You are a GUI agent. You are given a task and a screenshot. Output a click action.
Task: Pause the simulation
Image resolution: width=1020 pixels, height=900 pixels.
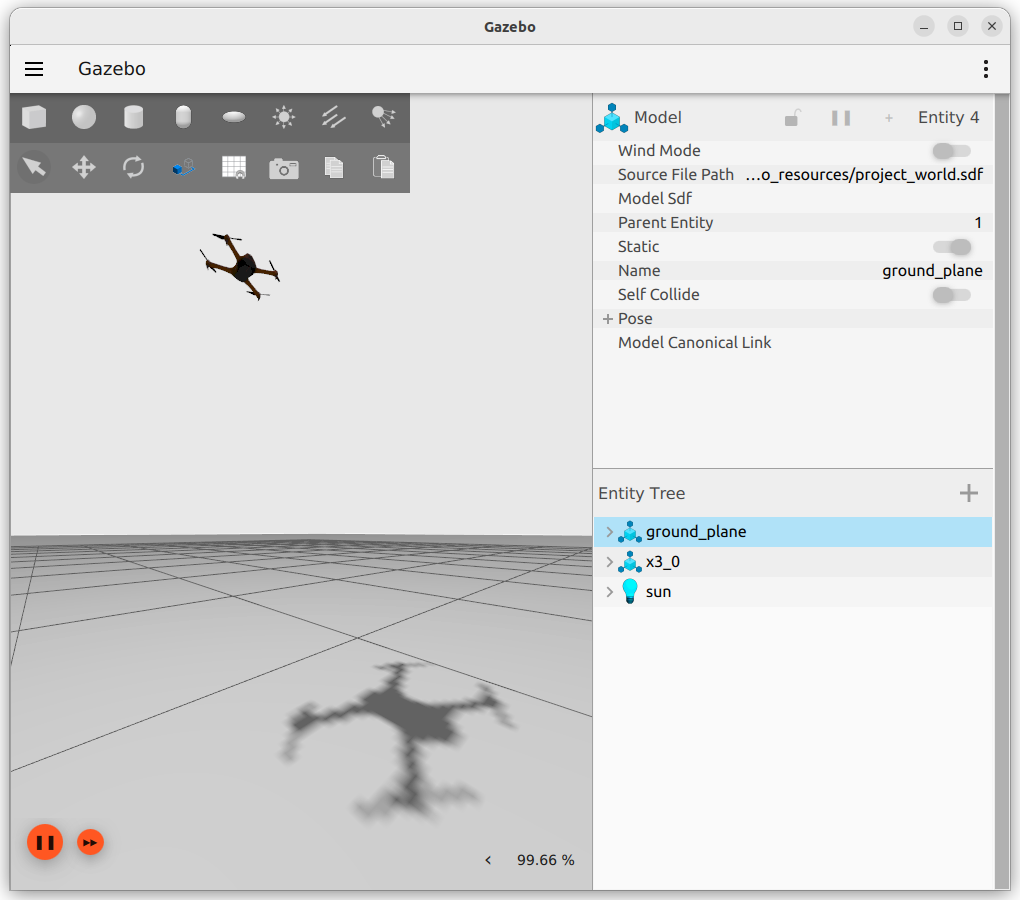tap(45, 842)
